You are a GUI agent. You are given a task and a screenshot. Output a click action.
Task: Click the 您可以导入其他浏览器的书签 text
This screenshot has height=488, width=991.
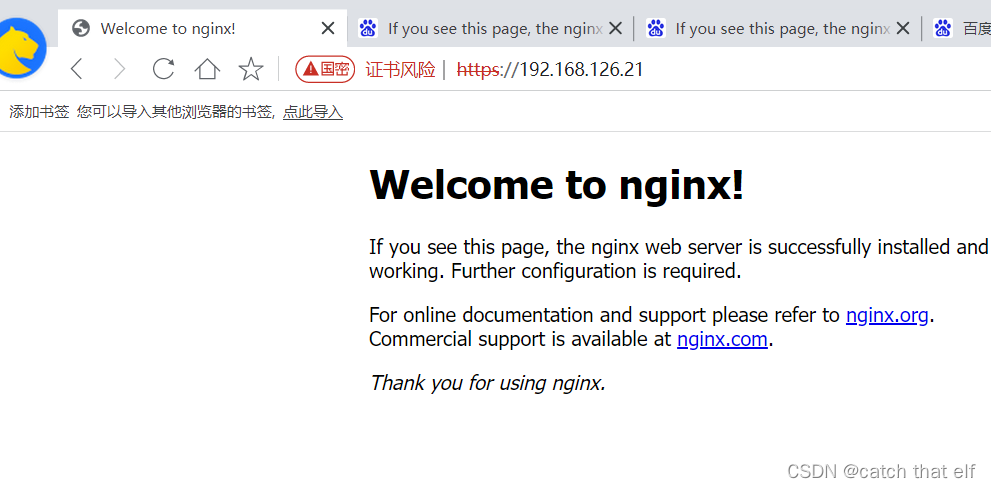176,113
